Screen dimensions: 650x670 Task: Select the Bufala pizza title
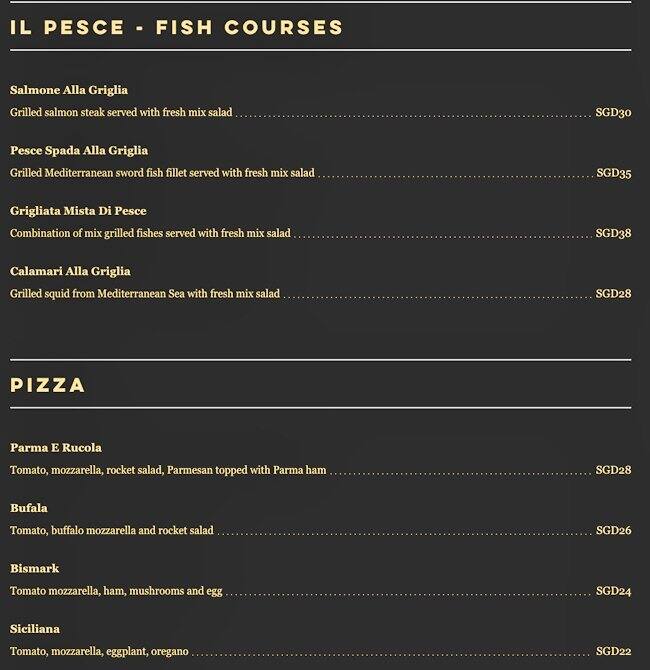(x=29, y=508)
